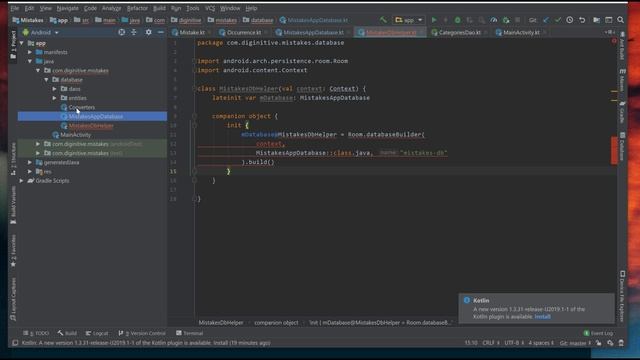Viewport: 640px width, 360px height.
Task: Select MistakesDbHelper in project tree
Action: (x=91, y=126)
